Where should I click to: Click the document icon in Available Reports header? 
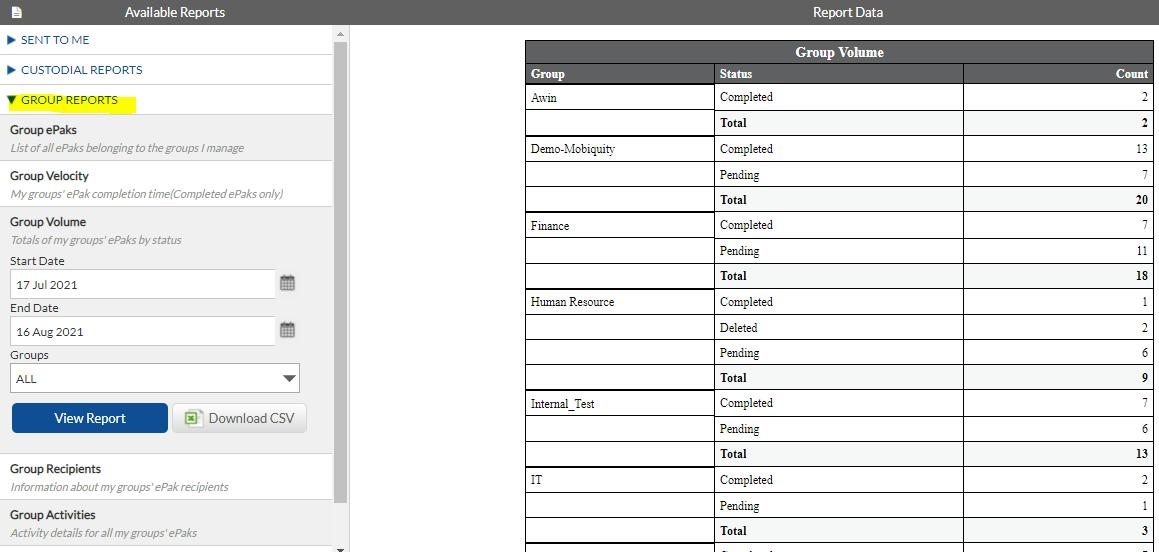pyautogui.click(x=16, y=13)
